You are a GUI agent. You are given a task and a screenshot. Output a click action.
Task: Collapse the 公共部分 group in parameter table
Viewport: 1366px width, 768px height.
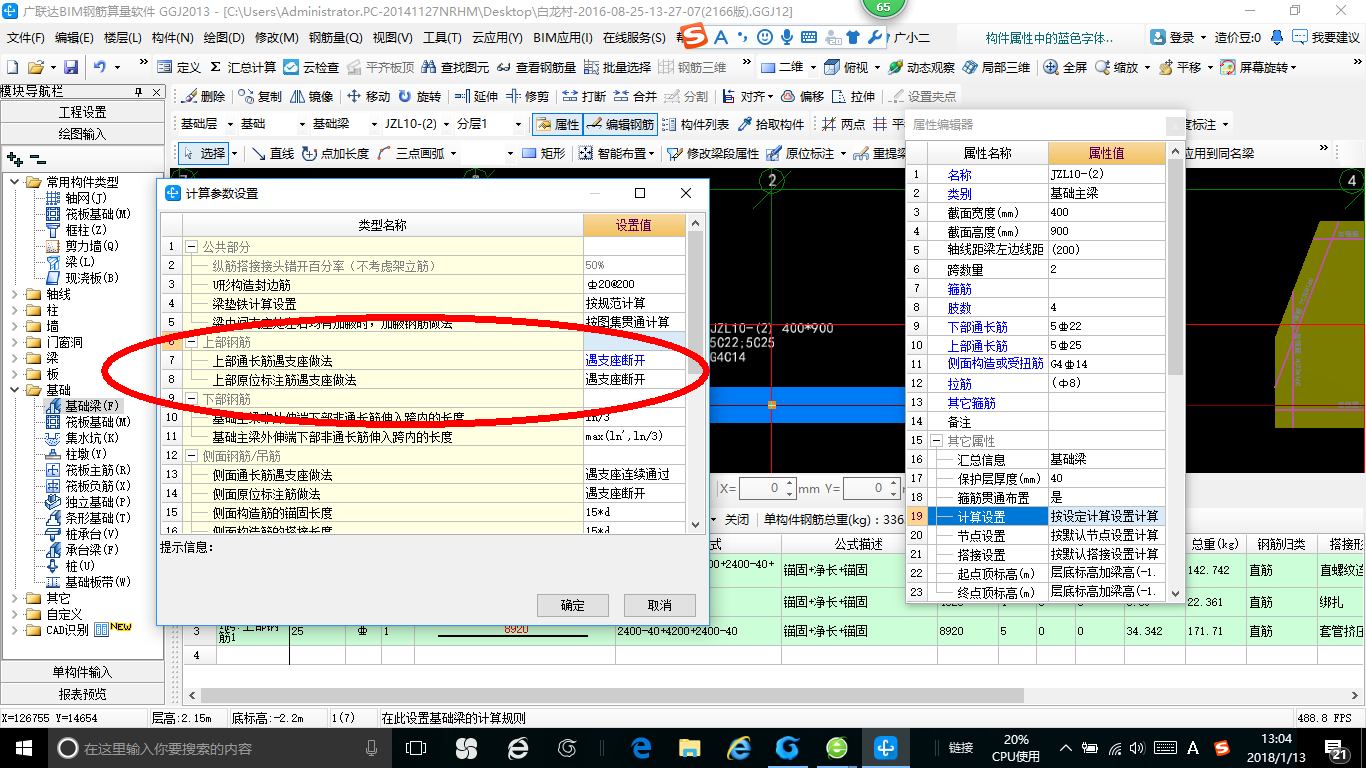[191, 246]
